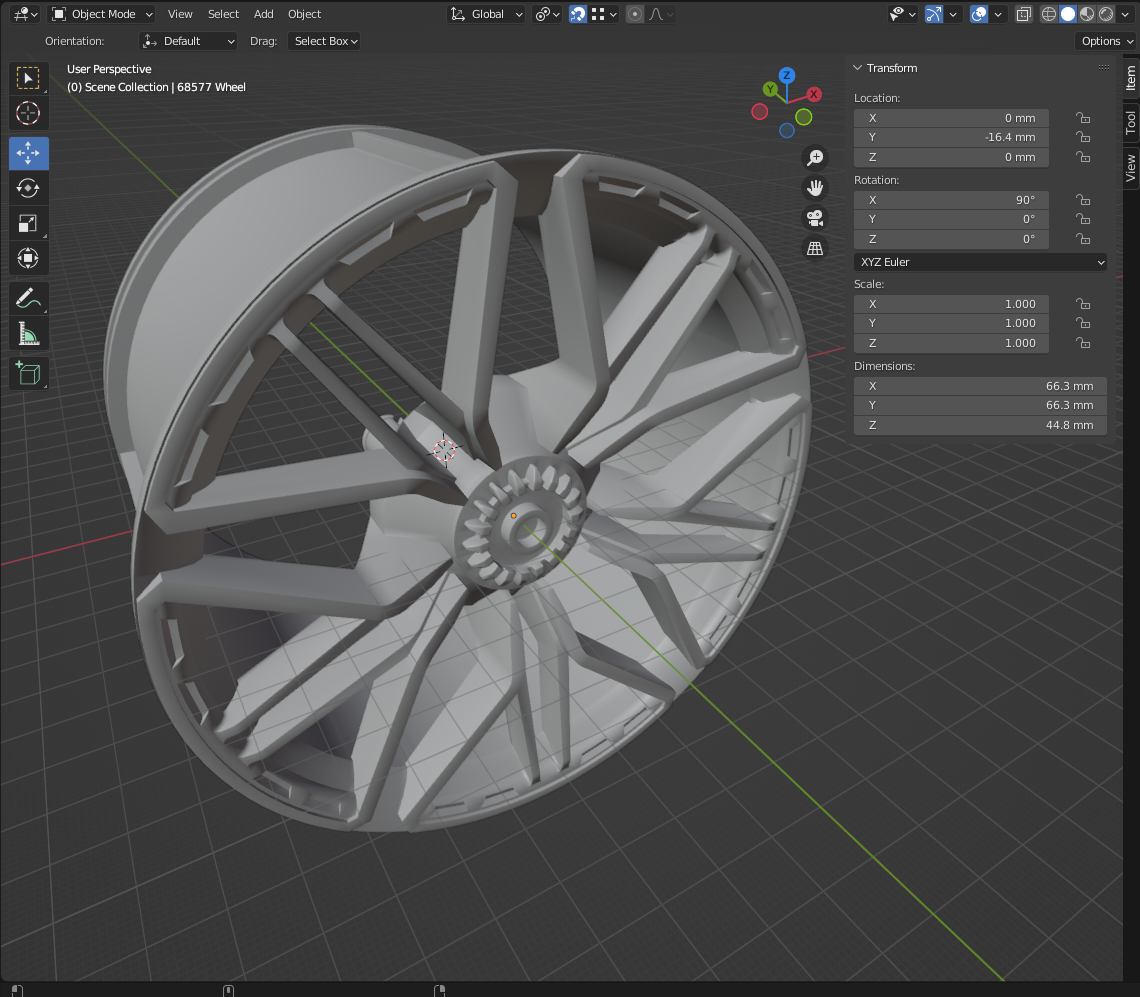Pick the Annotate pencil tool

[x=28, y=298]
